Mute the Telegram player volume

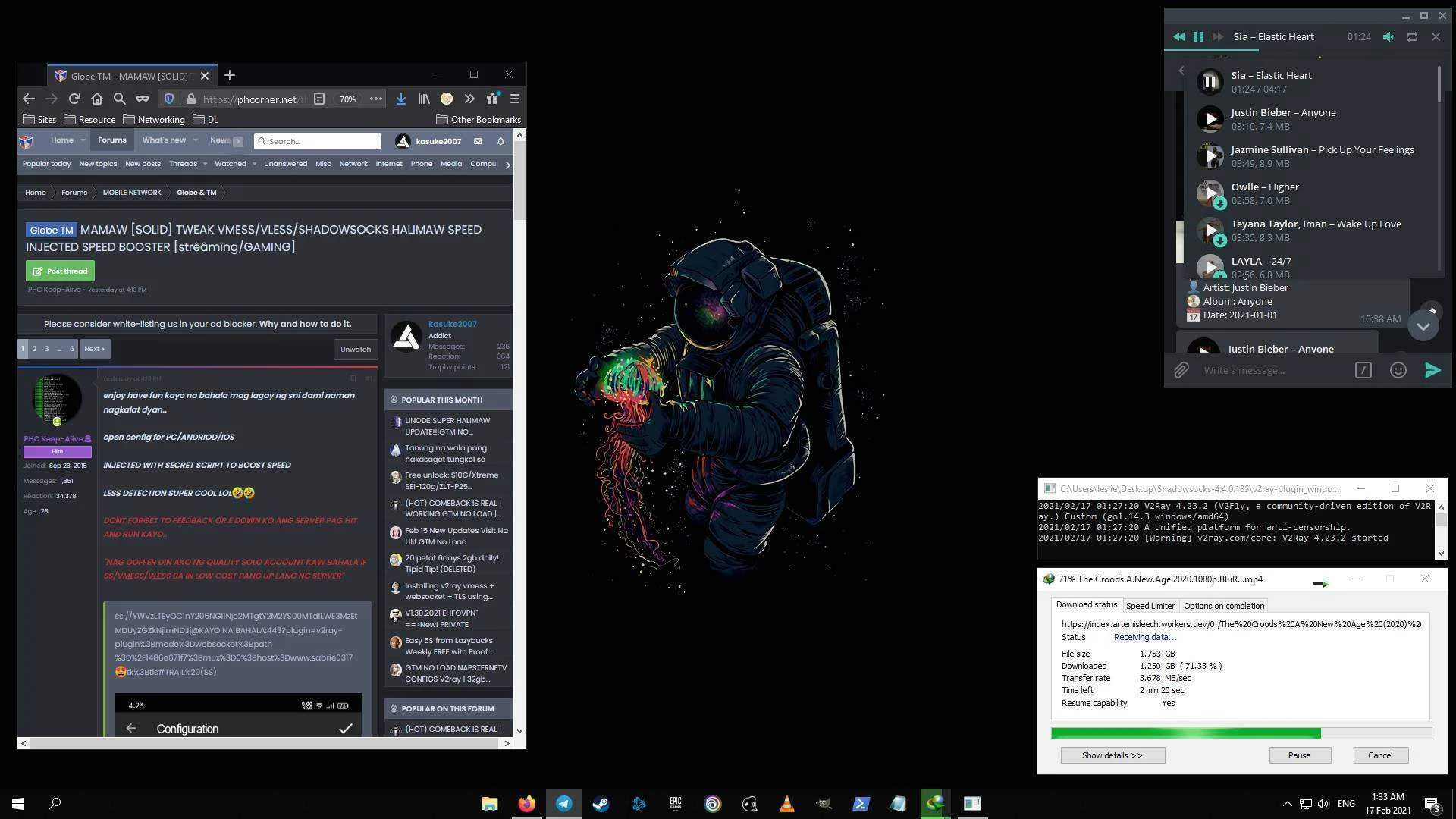pos(1388,36)
